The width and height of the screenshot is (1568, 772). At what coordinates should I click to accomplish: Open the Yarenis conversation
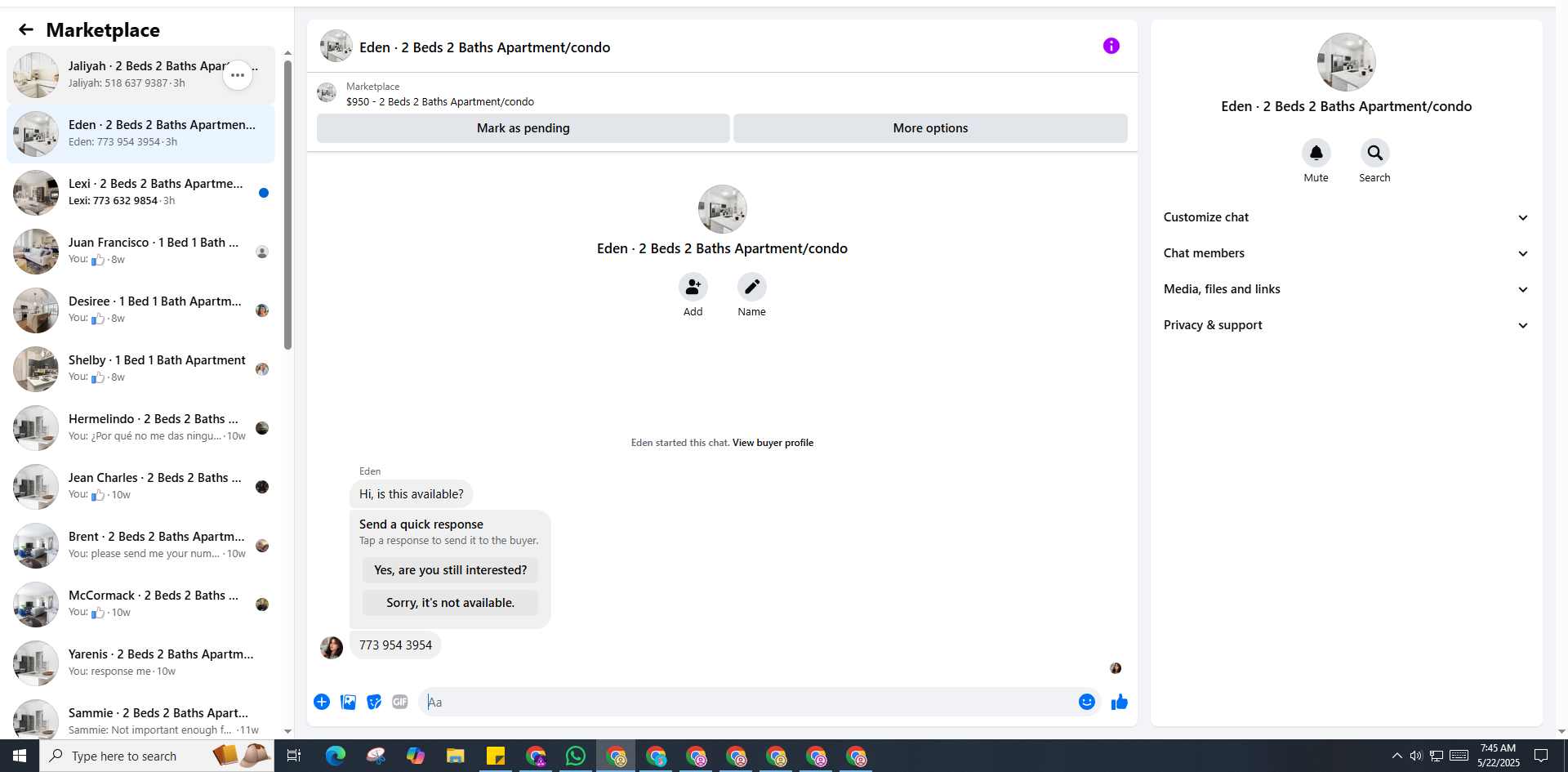[x=140, y=663]
